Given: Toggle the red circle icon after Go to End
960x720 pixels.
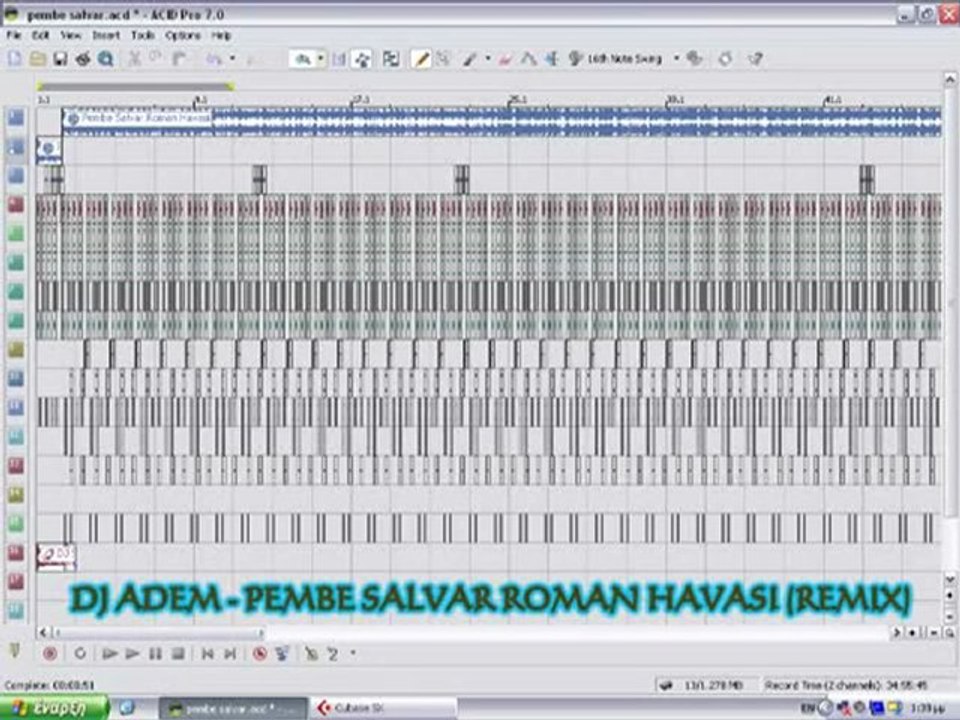Looking at the screenshot, I should (x=260, y=654).
